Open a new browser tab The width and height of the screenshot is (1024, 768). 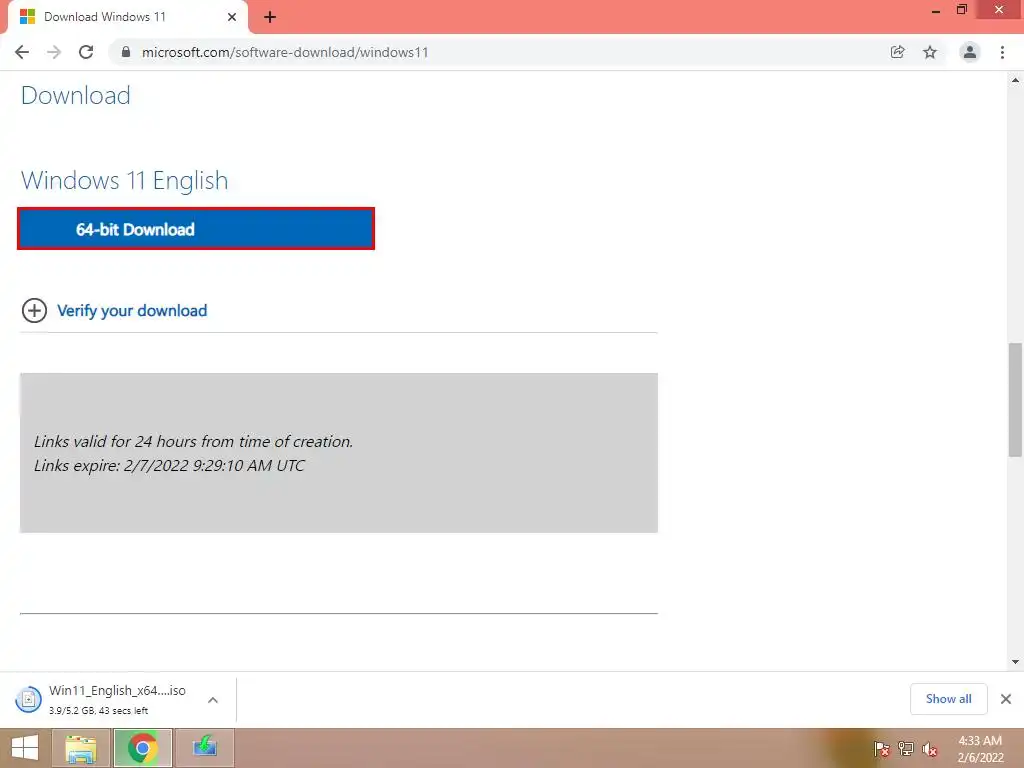click(x=270, y=17)
